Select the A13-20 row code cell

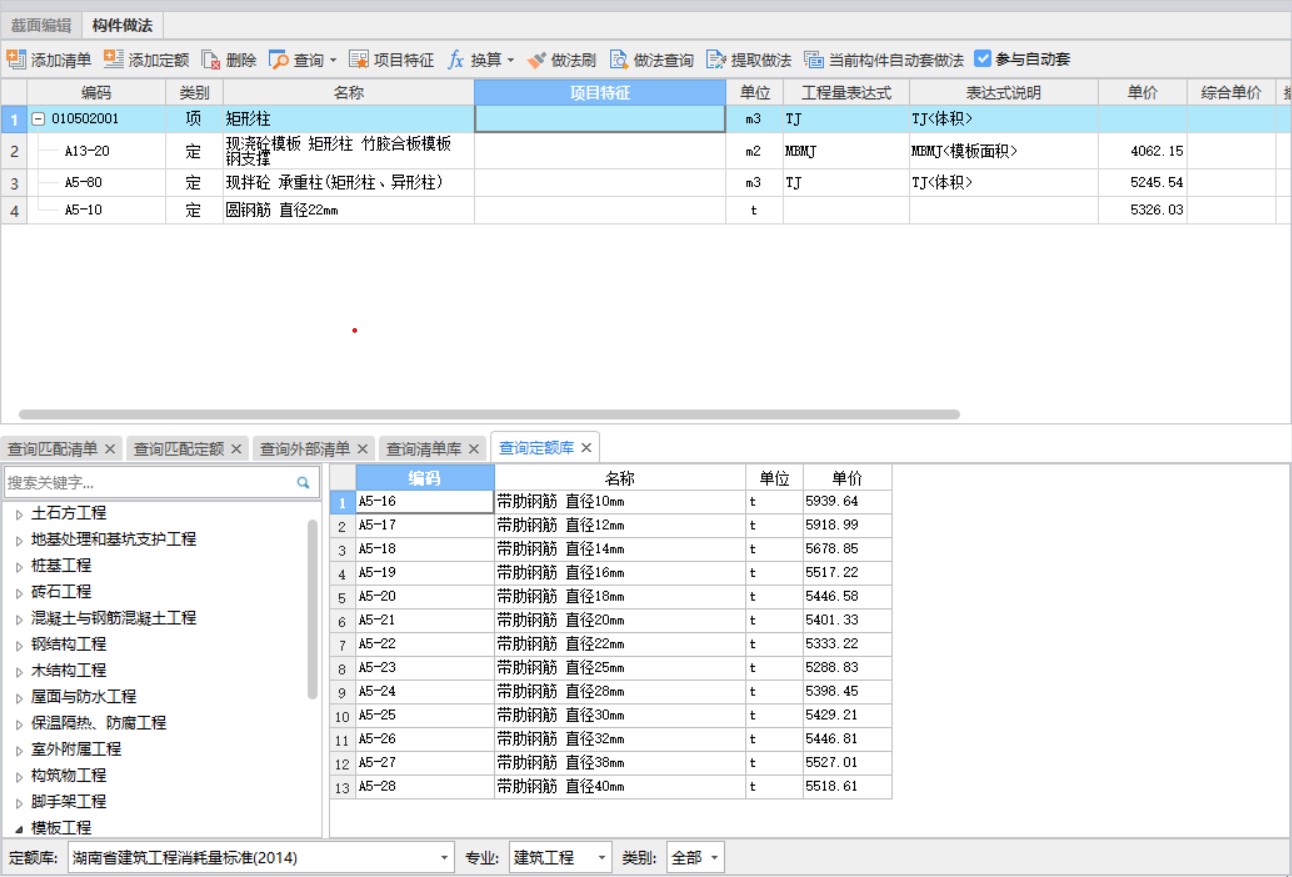click(x=96, y=151)
